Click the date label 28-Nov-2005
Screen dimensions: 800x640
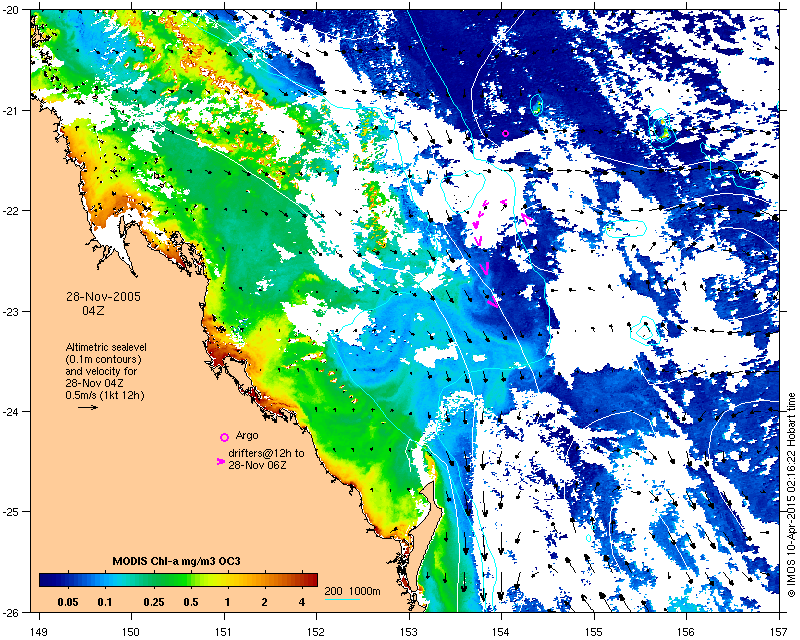tap(103, 297)
